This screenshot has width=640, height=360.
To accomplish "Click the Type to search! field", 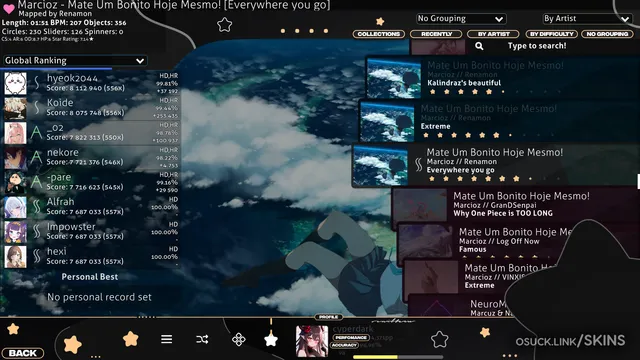I will click(x=536, y=46).
